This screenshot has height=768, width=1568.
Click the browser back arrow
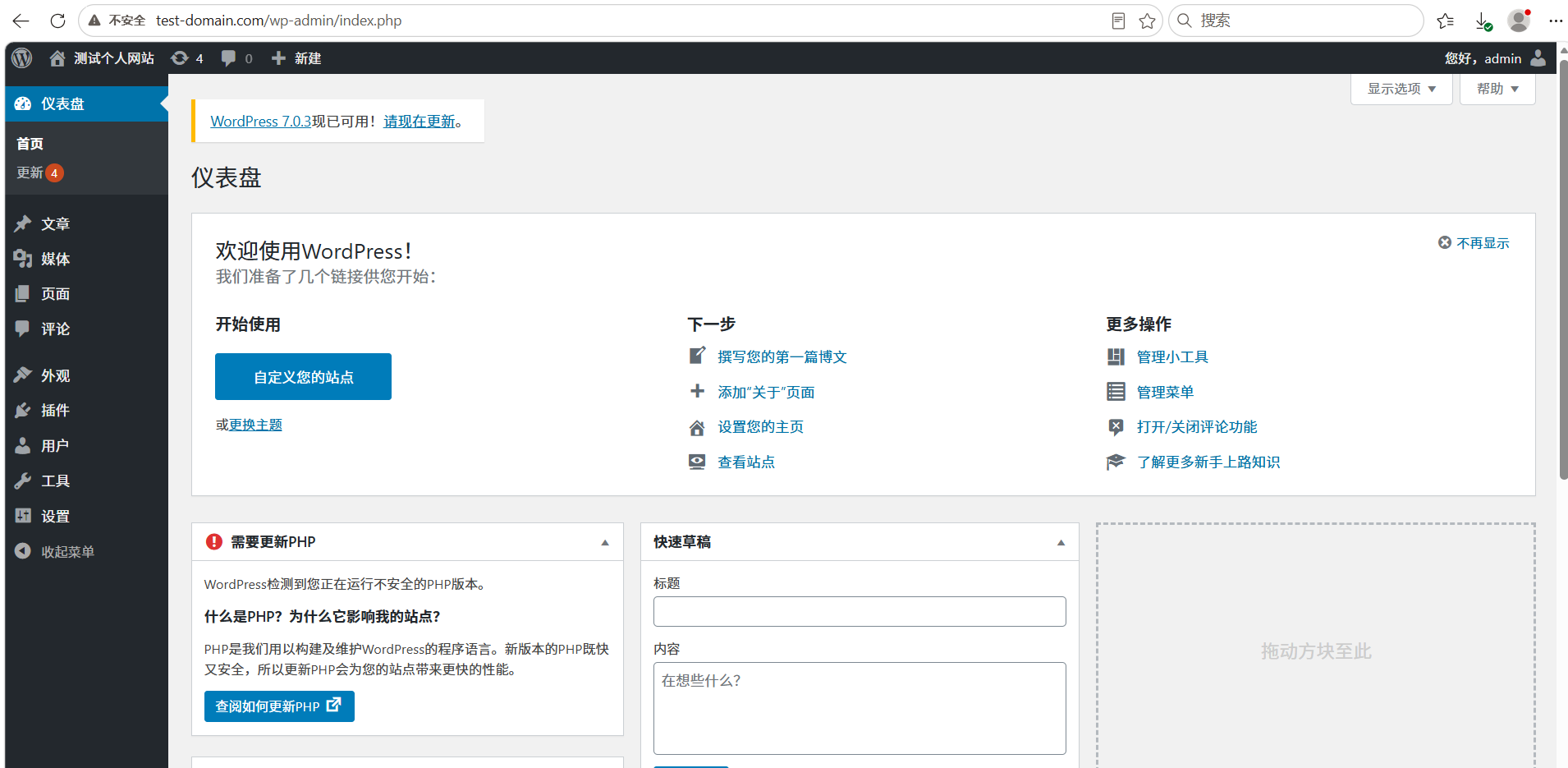pyautogui.click(x=21, y=21)
